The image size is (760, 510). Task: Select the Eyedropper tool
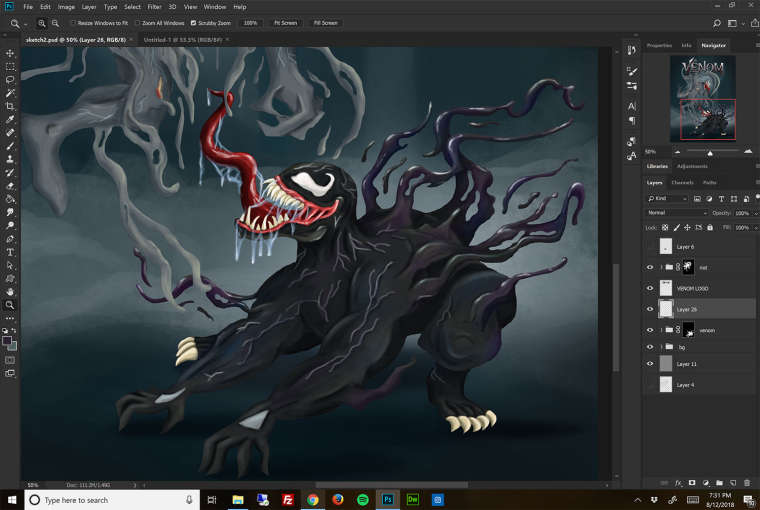pyautogui.click(x=10, y=119)
